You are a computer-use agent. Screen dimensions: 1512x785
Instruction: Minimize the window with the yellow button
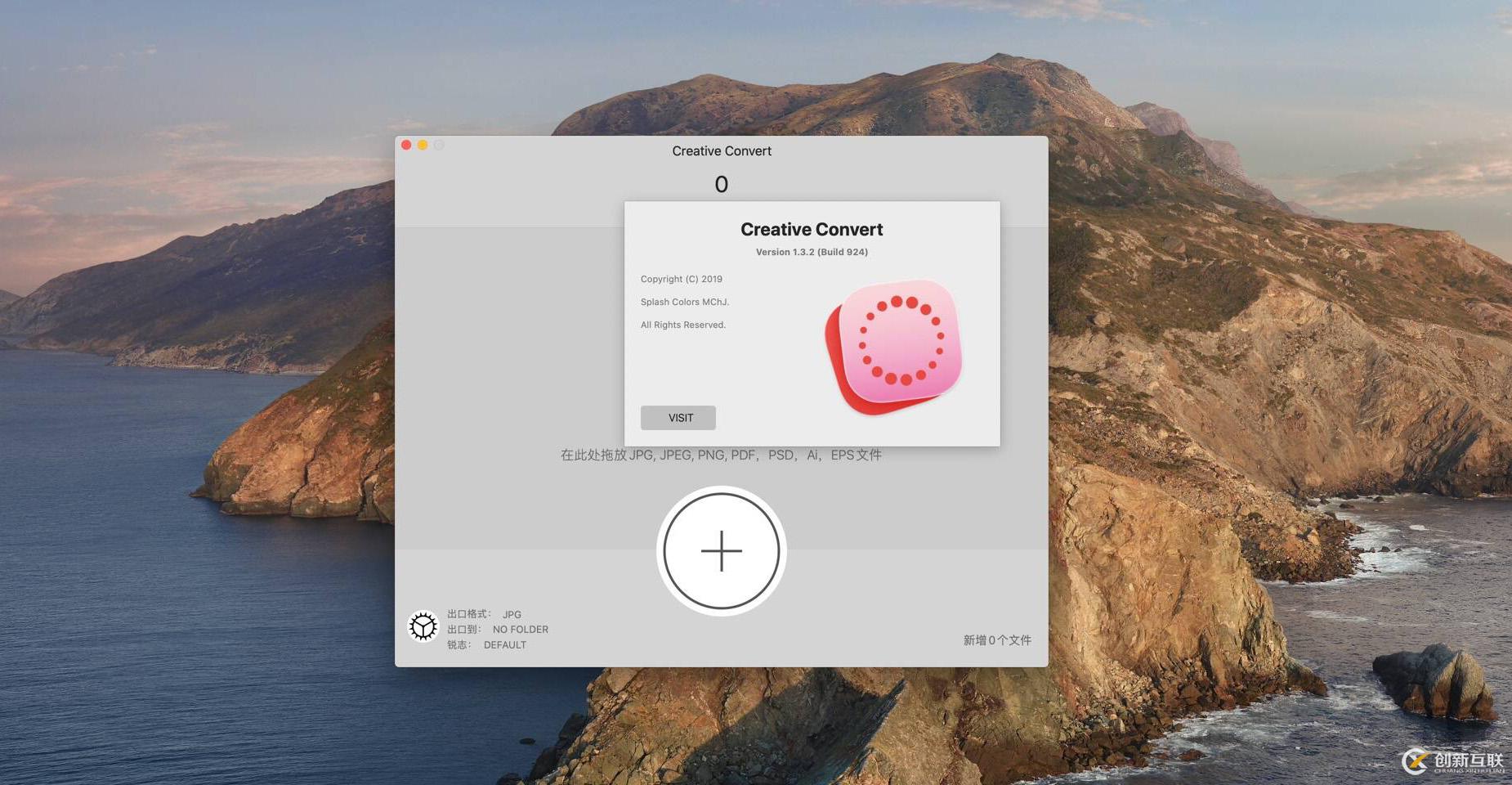pos(423,145)
